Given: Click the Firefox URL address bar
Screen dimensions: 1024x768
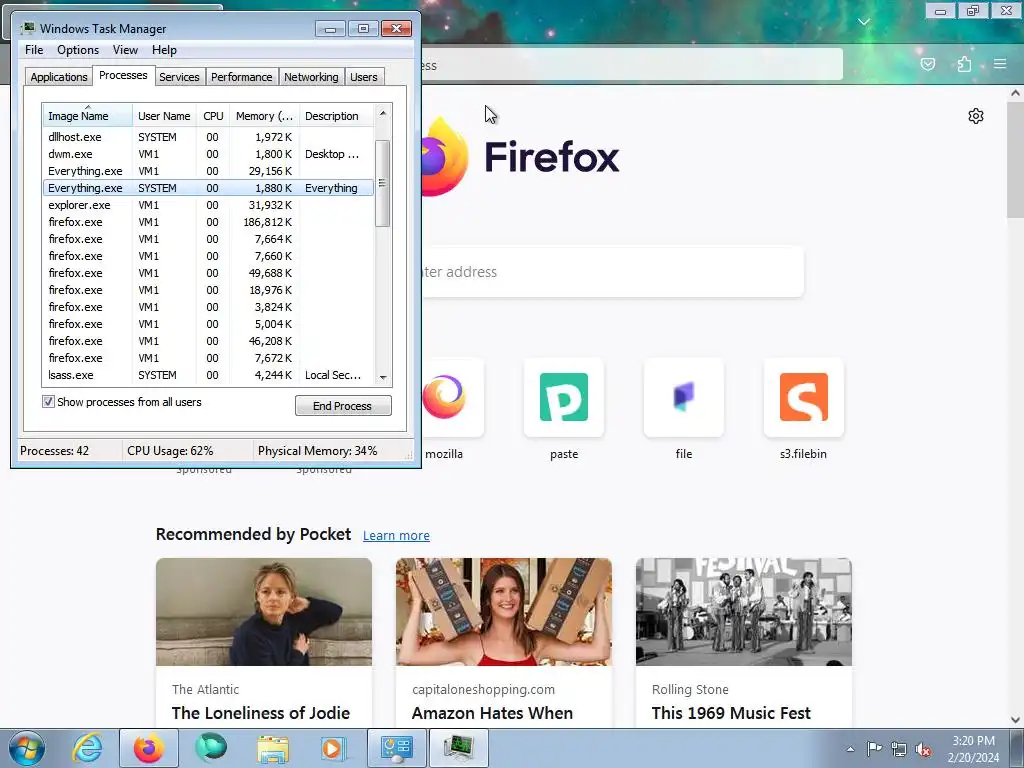Looking at the screenshot, I should pyautogui.click(x=631, y=65).
